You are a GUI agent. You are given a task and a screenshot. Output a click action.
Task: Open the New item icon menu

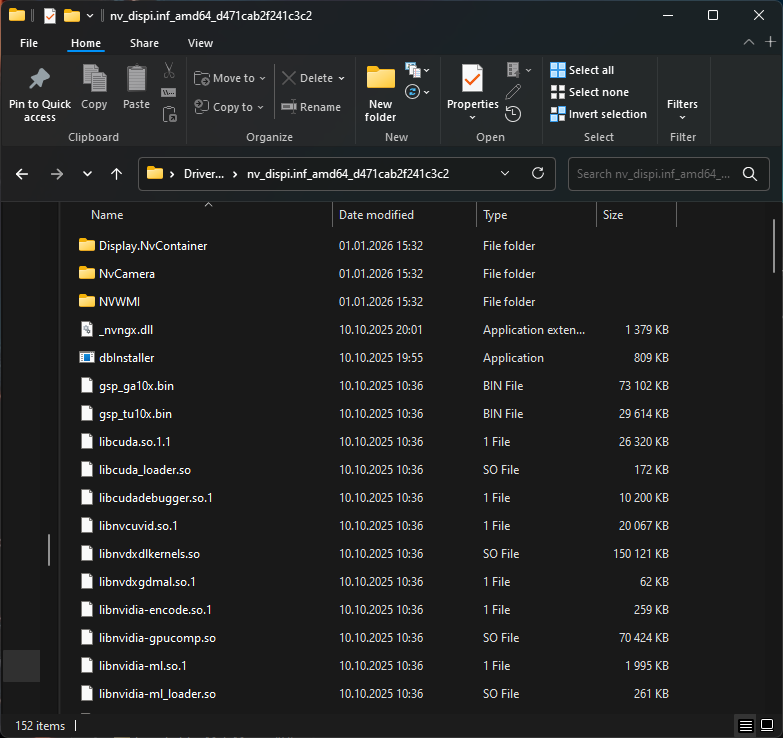pos(417,70)
